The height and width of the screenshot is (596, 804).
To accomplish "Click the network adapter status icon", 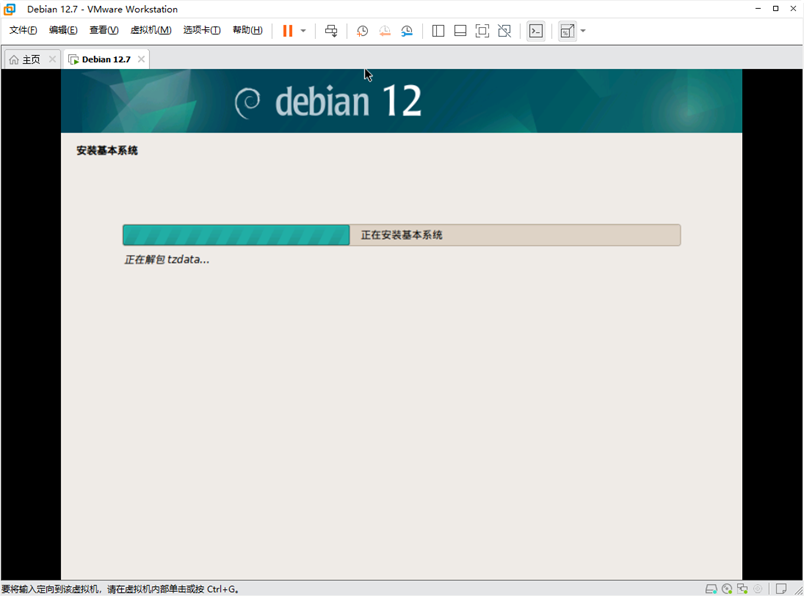I will coord(742,589).
